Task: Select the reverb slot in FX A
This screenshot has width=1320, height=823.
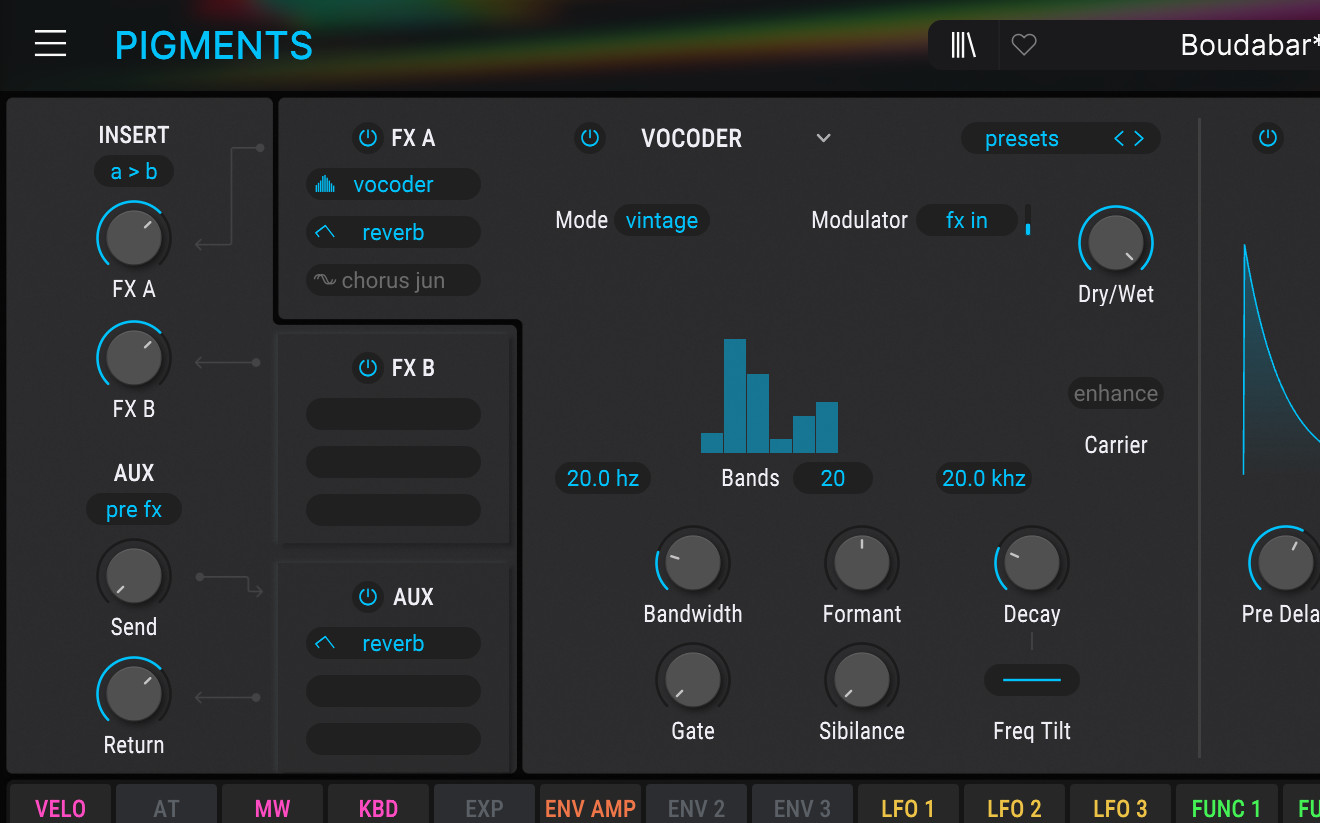Action: click(393, 232)
